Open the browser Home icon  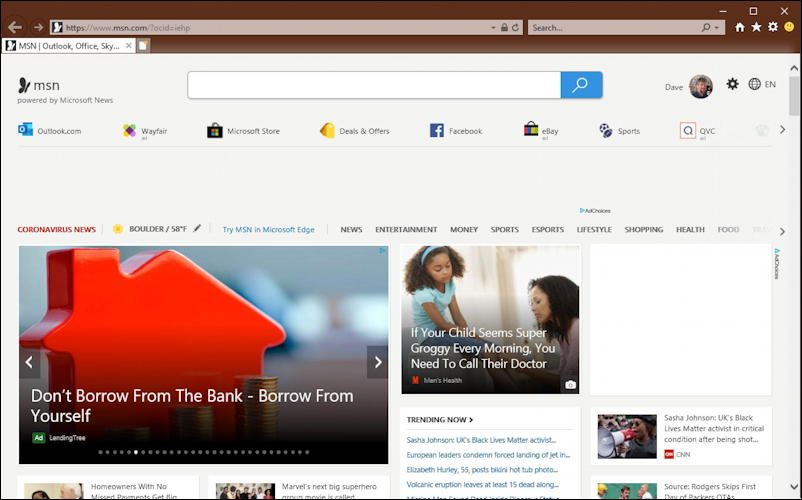click(x=740, y=27)
